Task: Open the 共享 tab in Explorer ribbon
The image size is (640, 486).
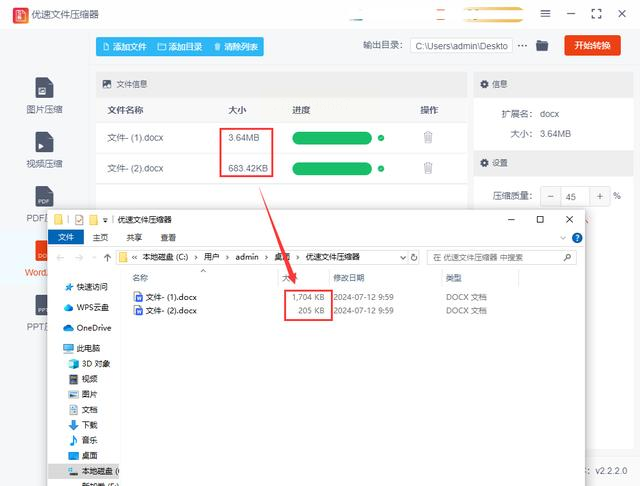Action: tap(134, 237)
